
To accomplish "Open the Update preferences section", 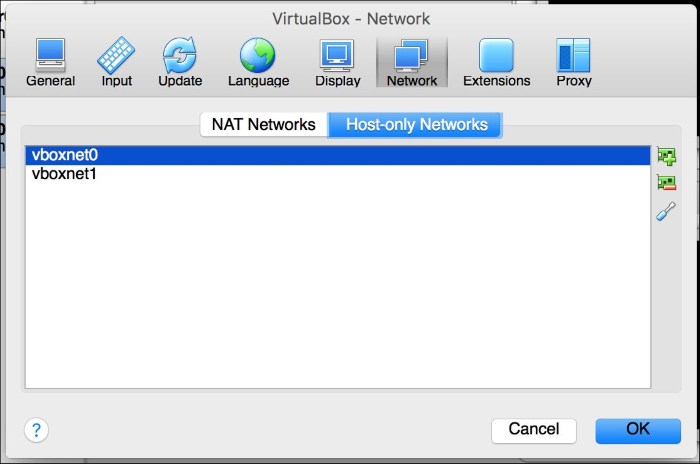I will tap(180, 63).
